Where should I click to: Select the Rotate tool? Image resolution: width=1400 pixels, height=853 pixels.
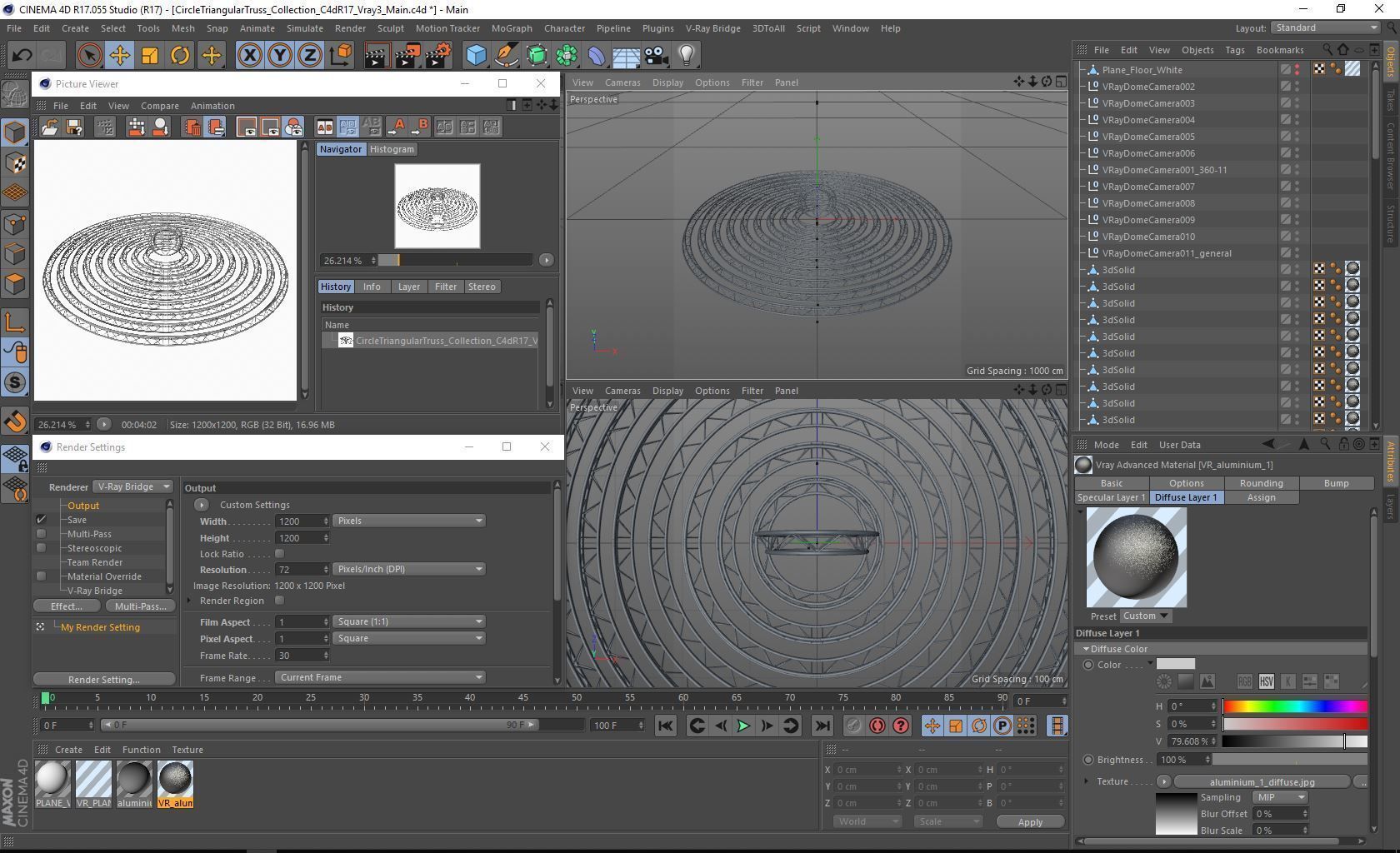tap(179, 56)
